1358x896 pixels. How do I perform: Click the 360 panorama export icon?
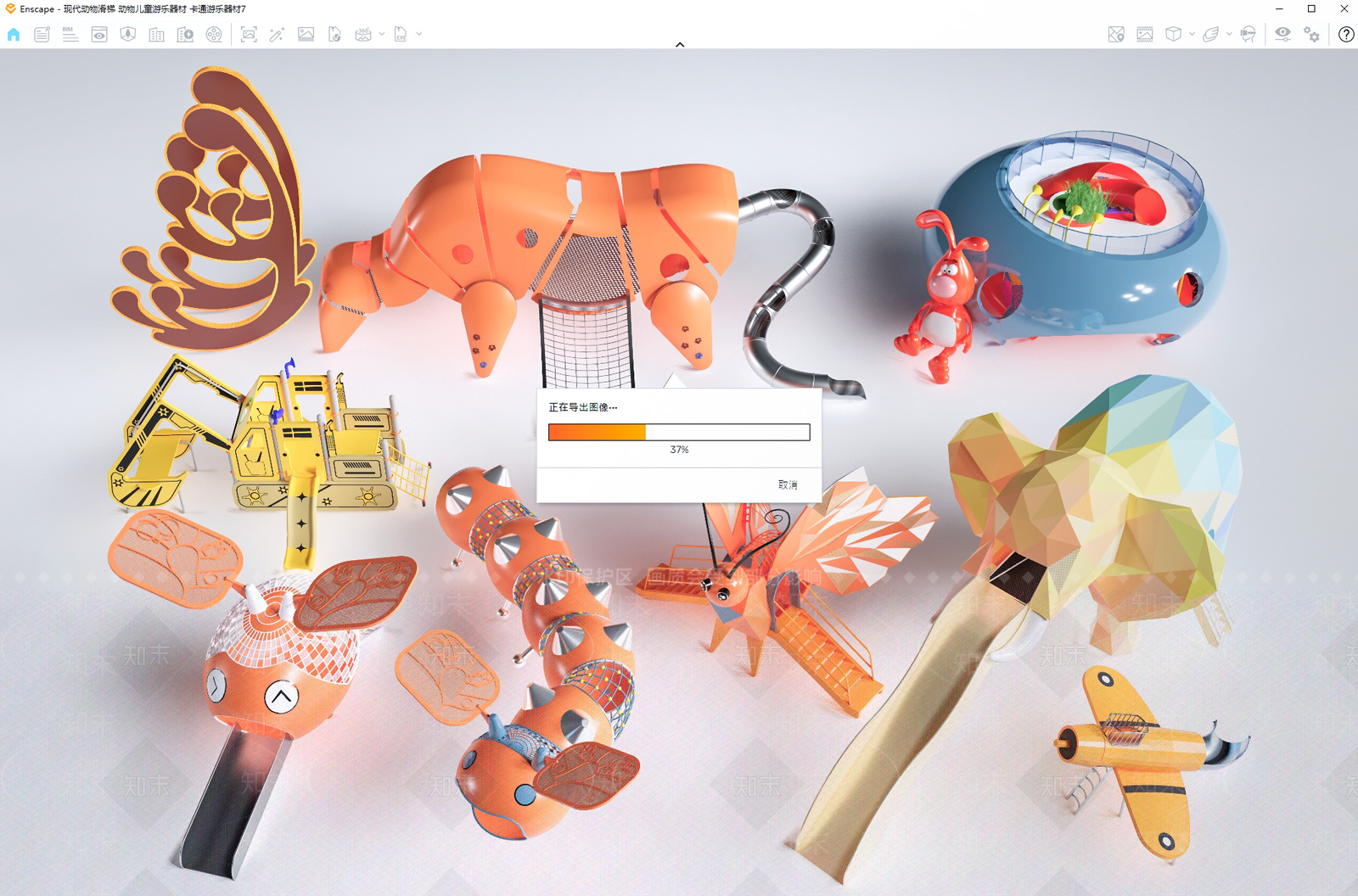point(363,35)
